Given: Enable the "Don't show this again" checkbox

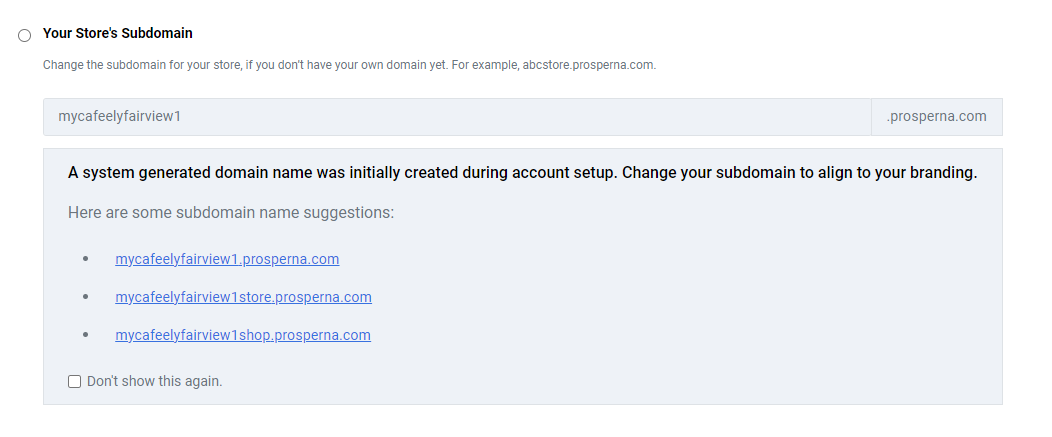Looking at the screenshot, I should [x=74, y=381].
